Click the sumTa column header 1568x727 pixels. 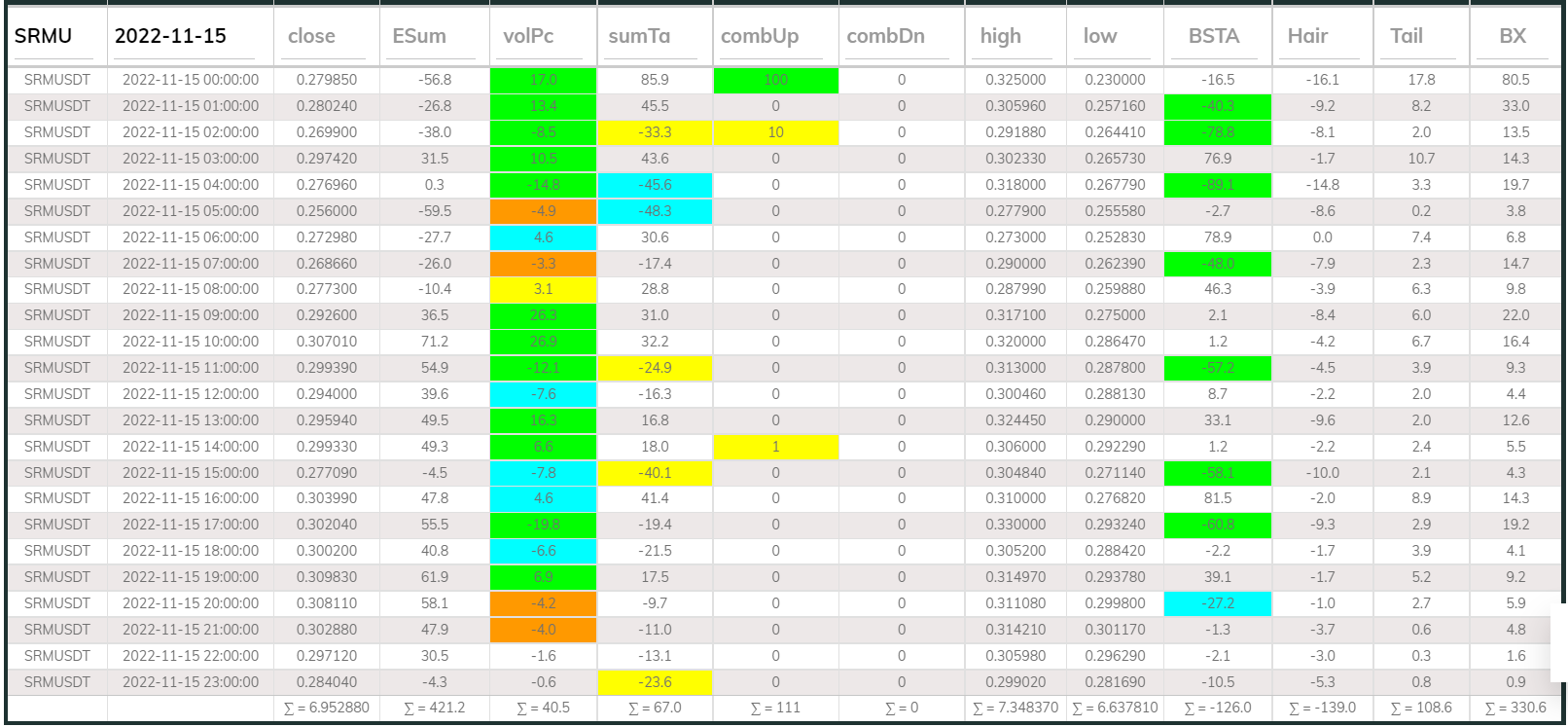[639, 36]
